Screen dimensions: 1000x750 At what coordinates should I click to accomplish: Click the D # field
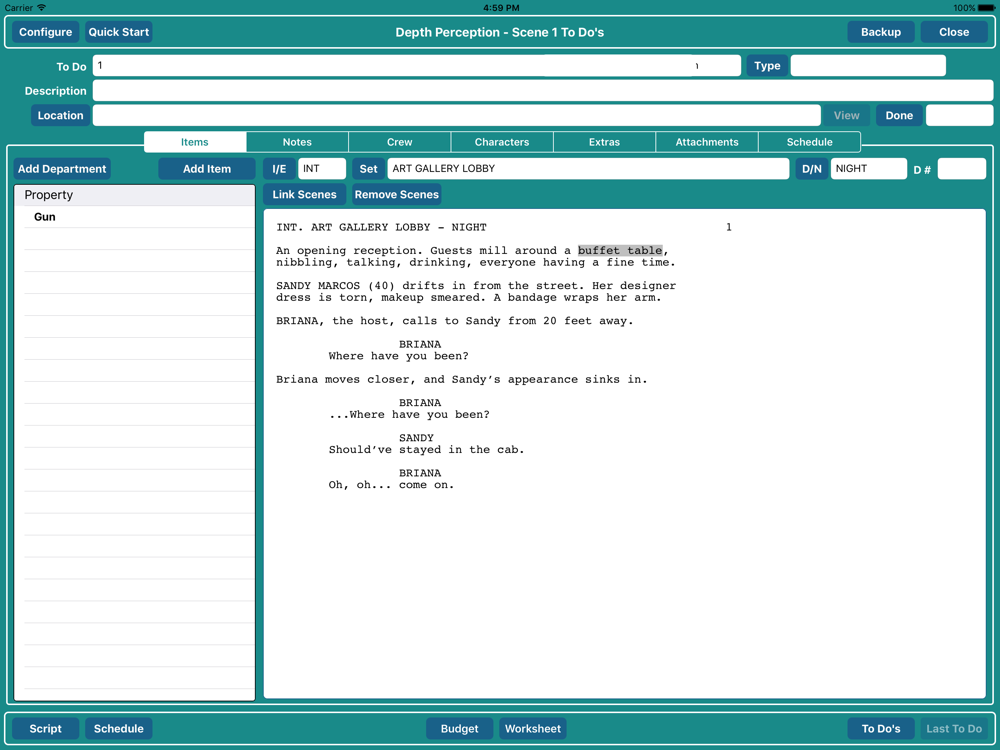coord(962,169)
